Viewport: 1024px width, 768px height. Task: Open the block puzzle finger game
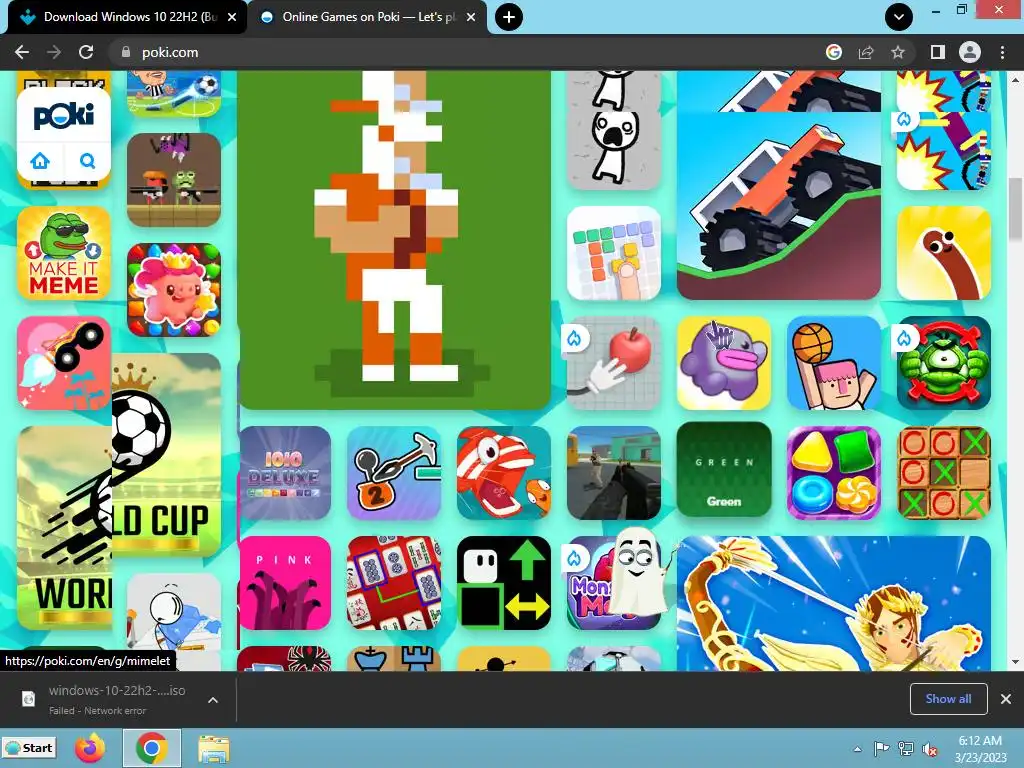click(x=614, y=253)
